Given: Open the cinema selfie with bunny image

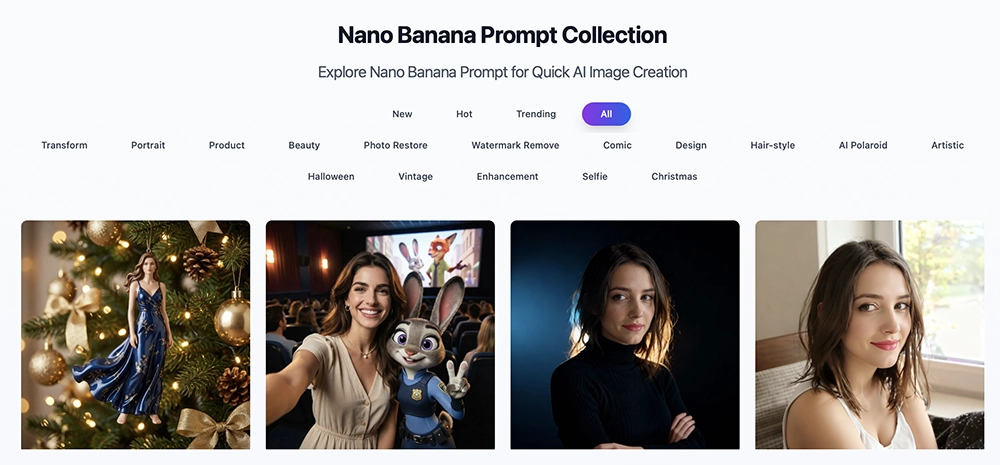Looking at the screenshot, I should 380,335.
